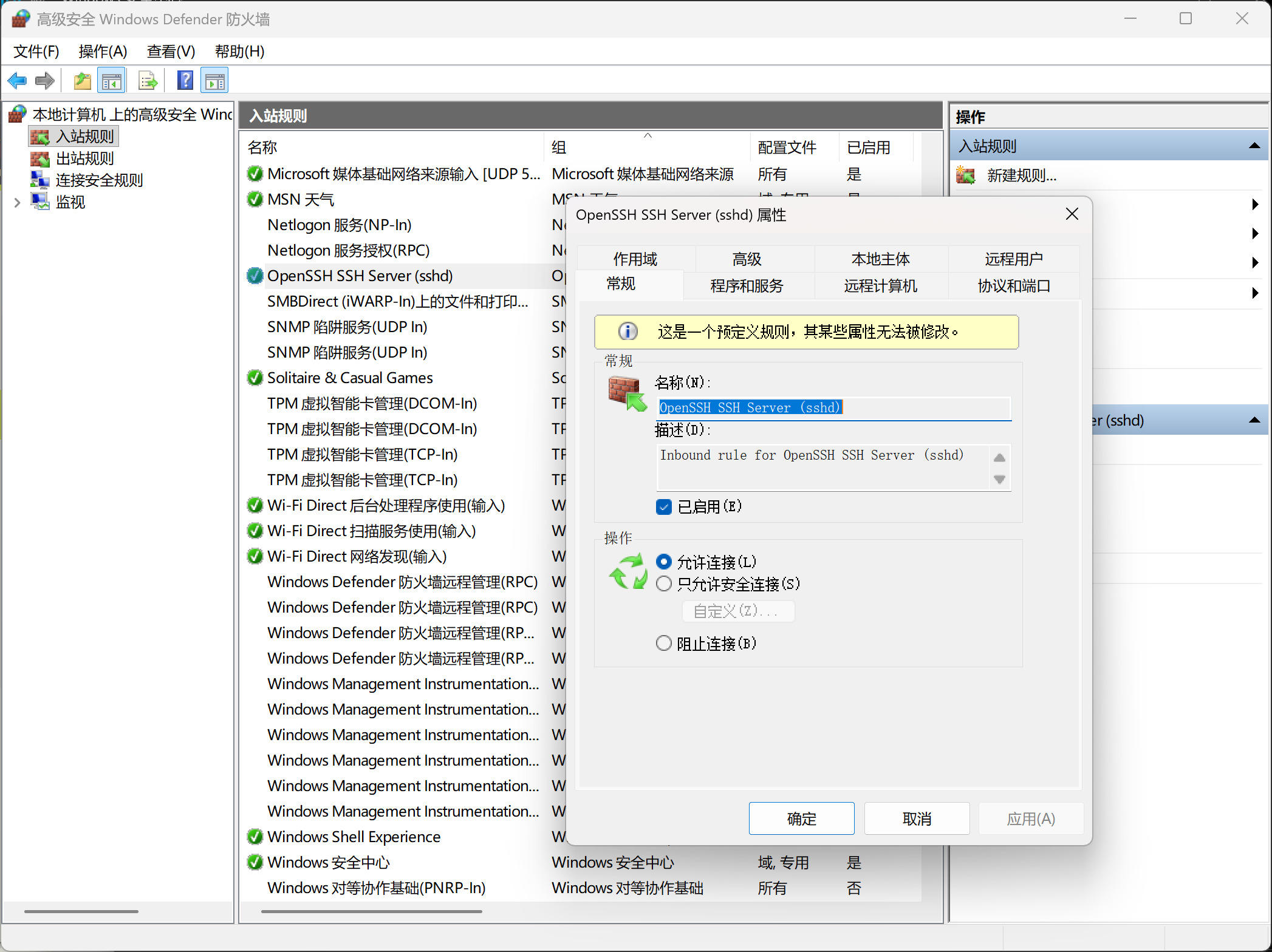Click the Back arrow toolbar icon
The height and width of the screenshot is (952, 1272).
click(17, 81)
